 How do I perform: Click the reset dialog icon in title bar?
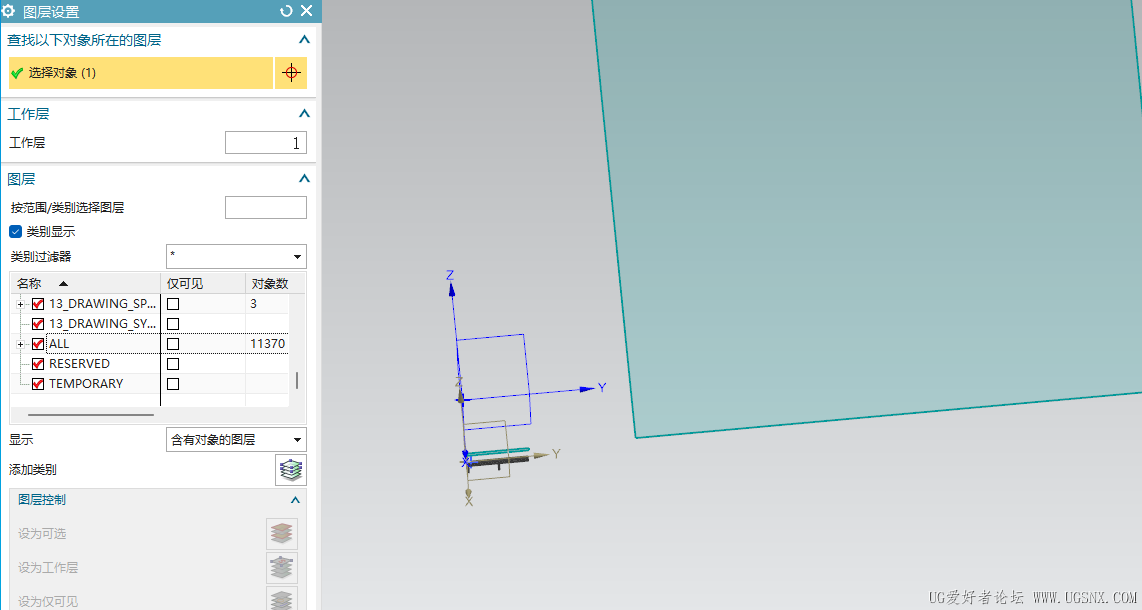point(286,11)
